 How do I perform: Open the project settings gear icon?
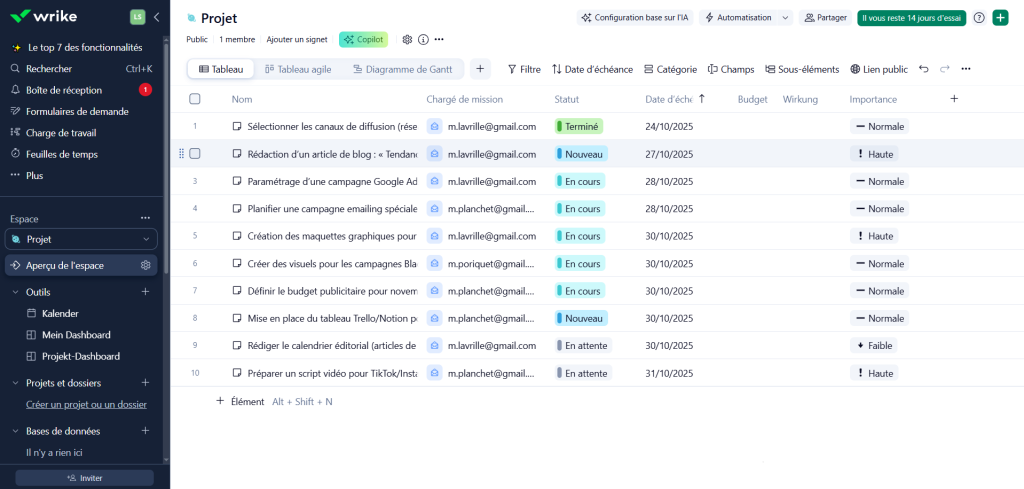(407, 39)
